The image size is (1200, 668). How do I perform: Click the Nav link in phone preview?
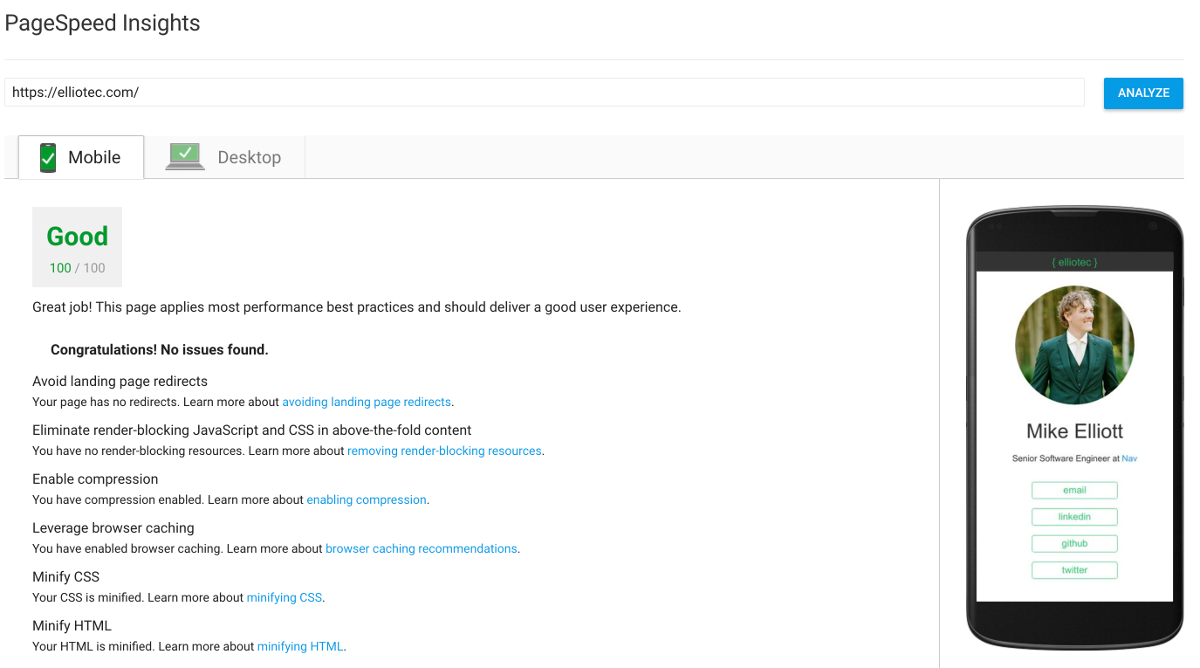[1129, 458]
